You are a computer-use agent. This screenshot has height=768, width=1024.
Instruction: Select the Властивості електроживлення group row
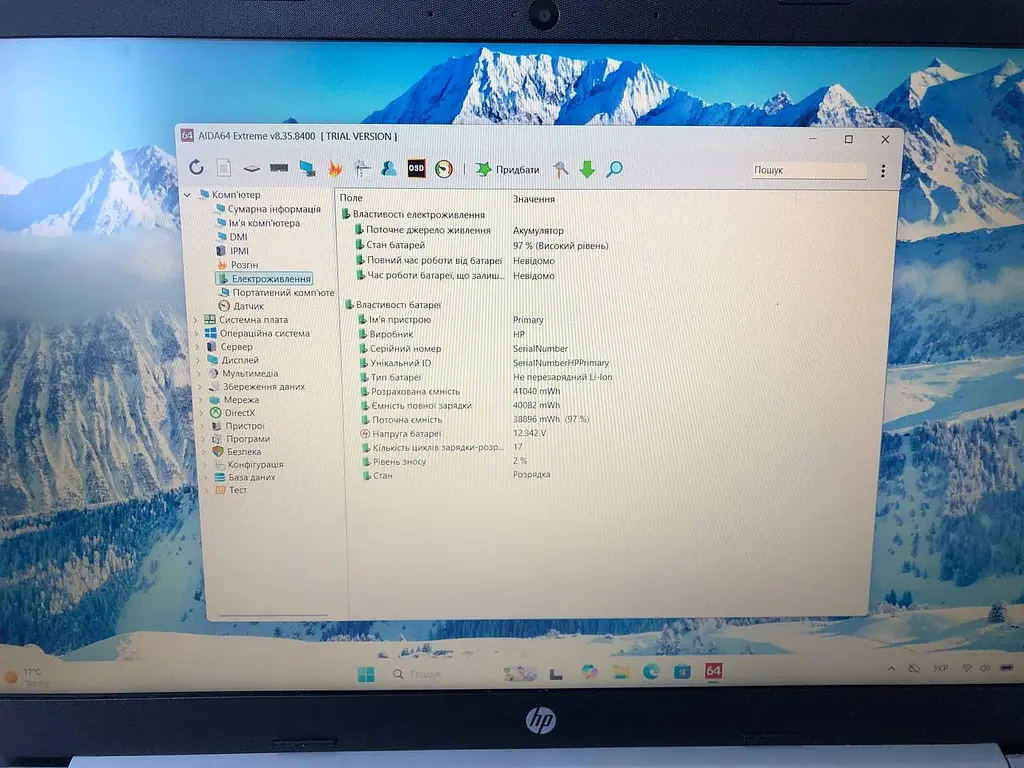click(x=414, y=214)
